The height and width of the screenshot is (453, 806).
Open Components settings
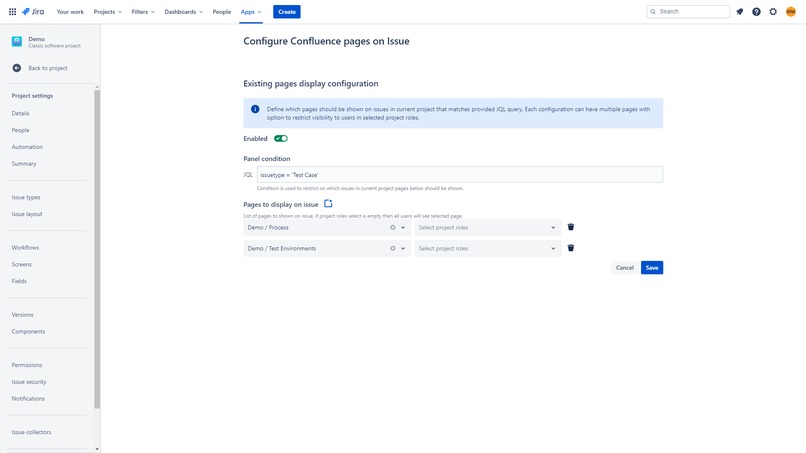28,331
